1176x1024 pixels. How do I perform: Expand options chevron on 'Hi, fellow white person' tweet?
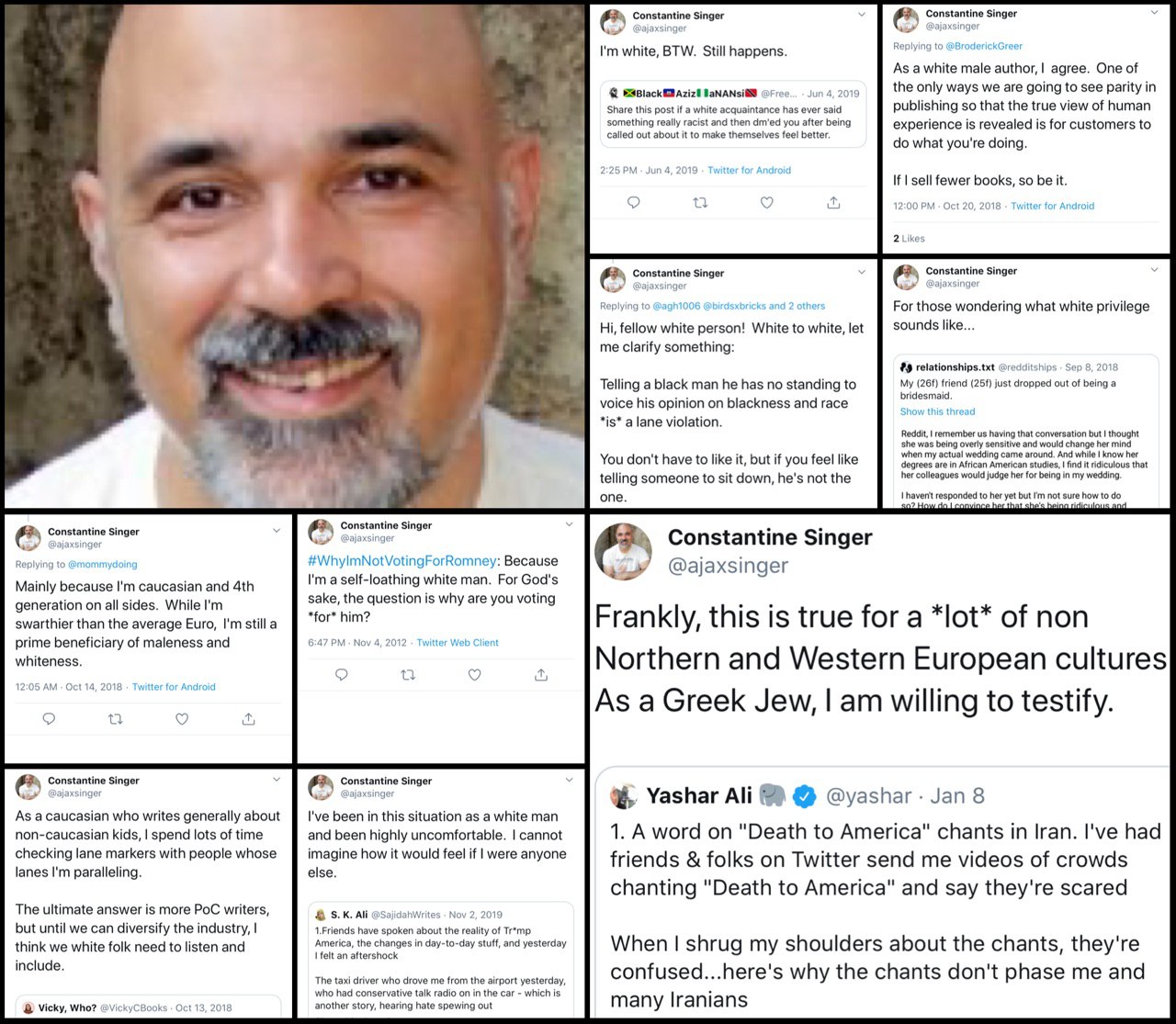click(x=861, y=272)
